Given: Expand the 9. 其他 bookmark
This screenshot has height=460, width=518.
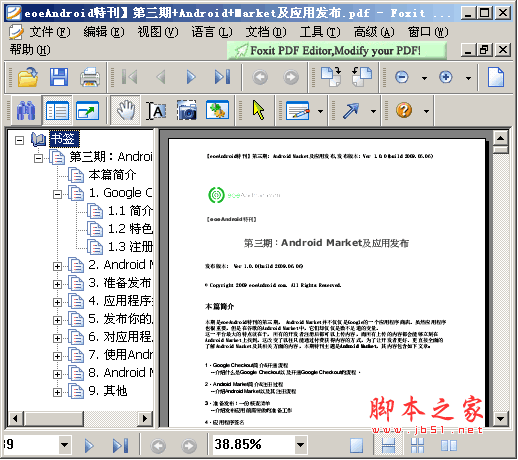Looking at the screenshot, I should pyautogui.click(x=57, y=392).
